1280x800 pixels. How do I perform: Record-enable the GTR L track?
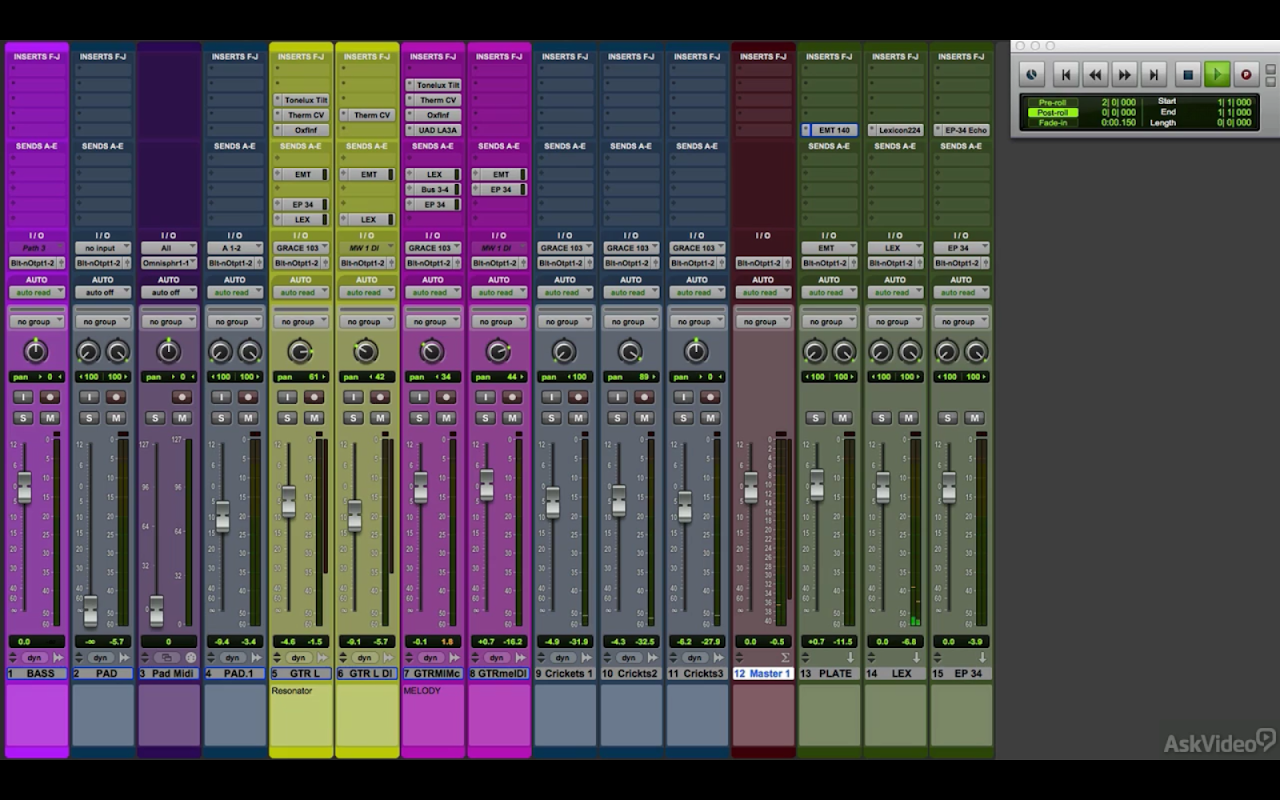pyautogui.click(x=314, y=397)
